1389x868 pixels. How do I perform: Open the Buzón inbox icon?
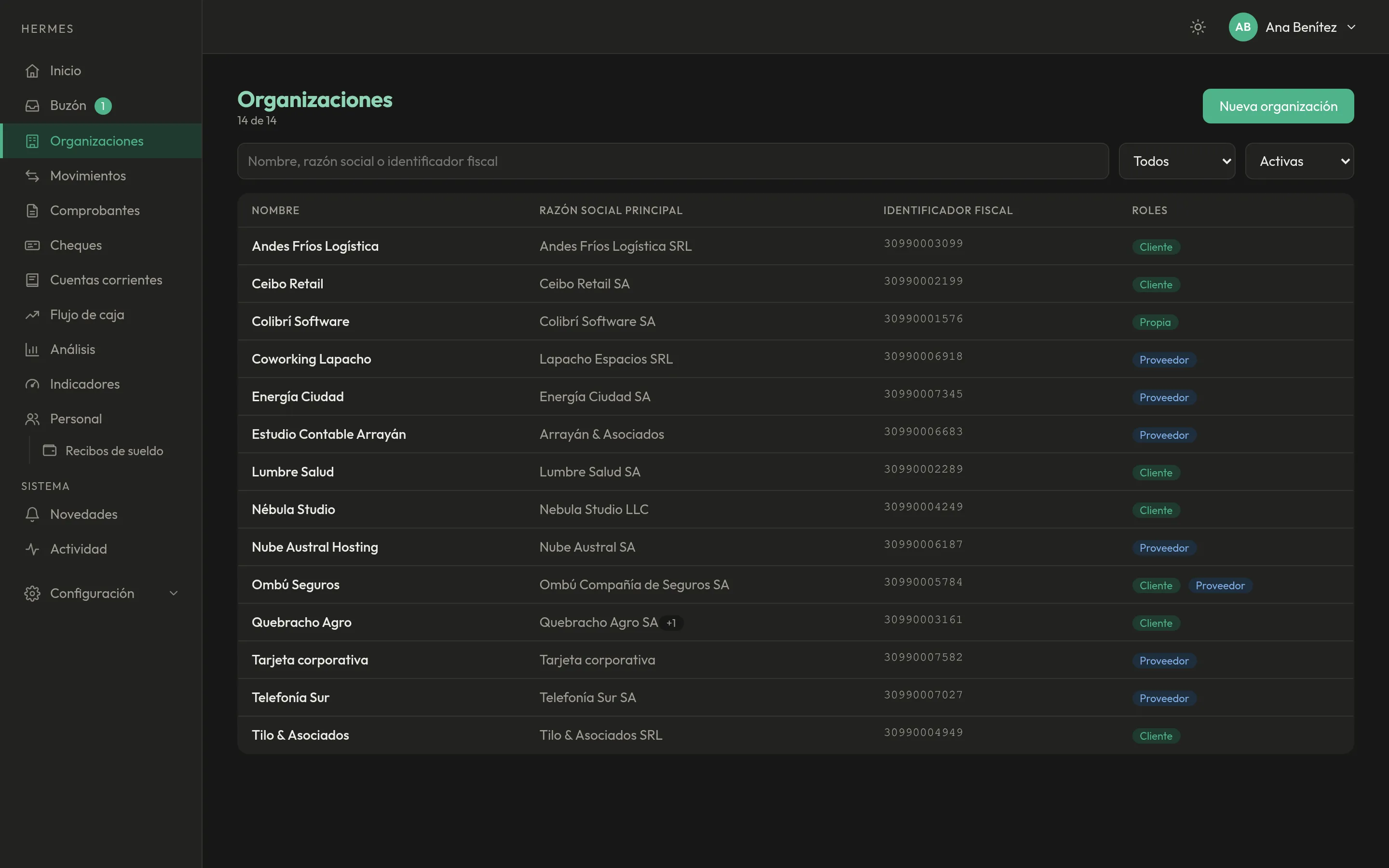[32, 106]
